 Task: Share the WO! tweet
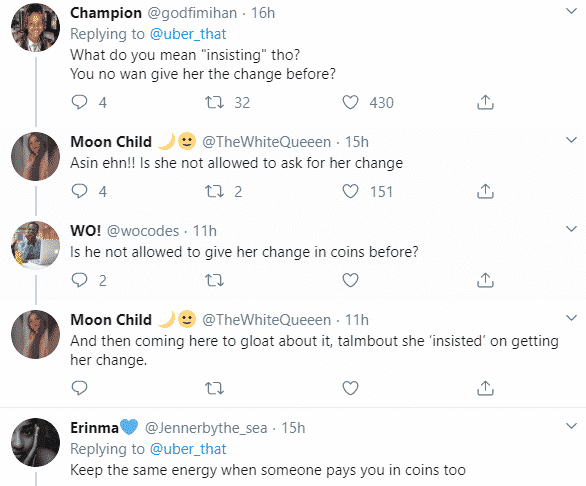[x=485, y=280]
